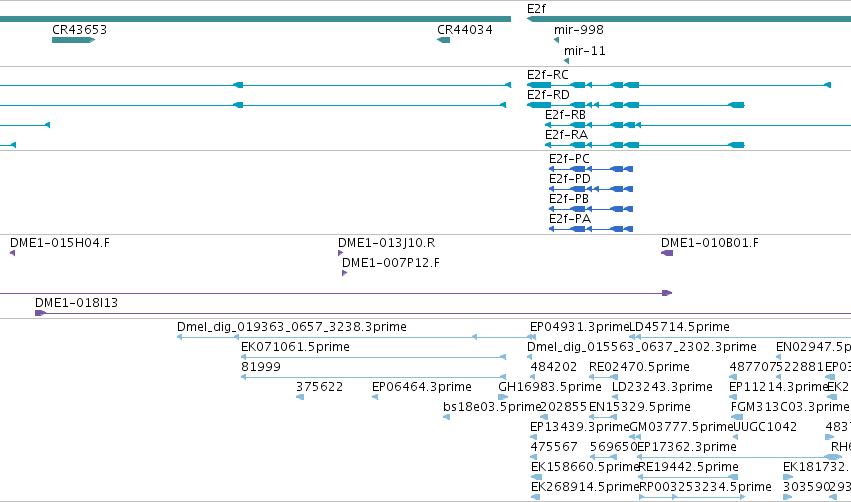Click the EN15329.5prime label
This screenshot has width=851, height=502.
640,408
